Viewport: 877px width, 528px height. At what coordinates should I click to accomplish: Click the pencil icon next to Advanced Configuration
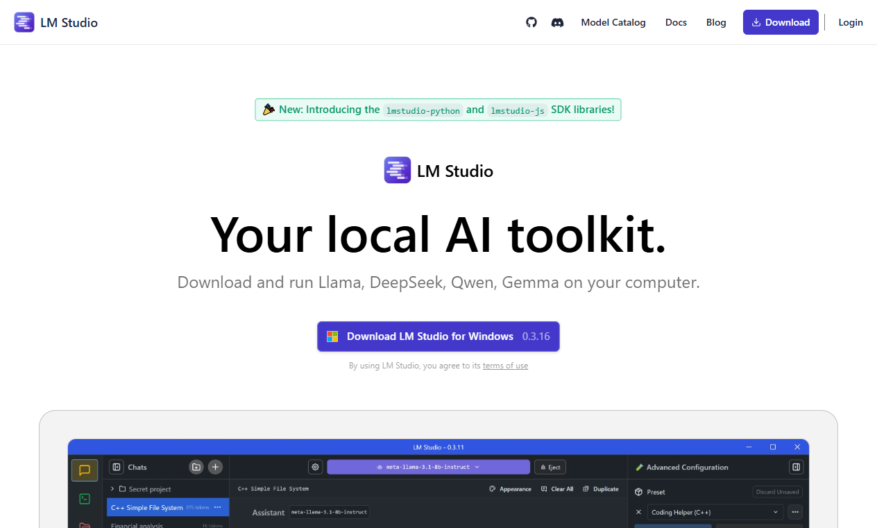[639, 467]
